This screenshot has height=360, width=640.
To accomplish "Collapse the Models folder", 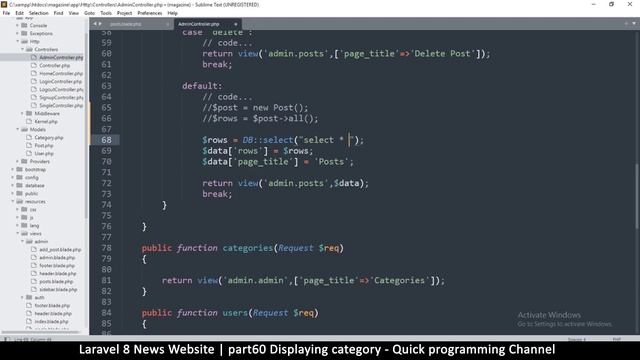I will 18,129.
